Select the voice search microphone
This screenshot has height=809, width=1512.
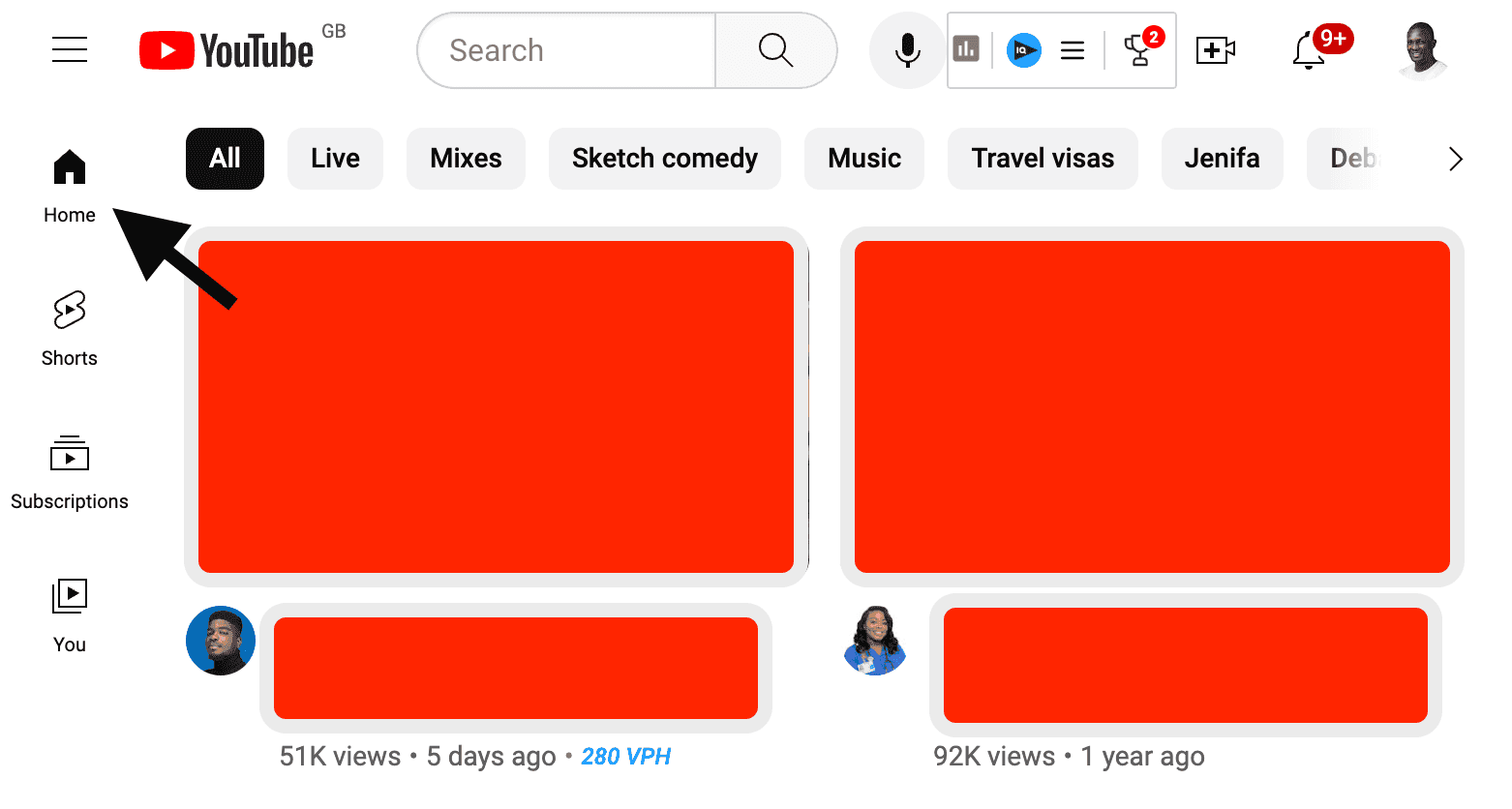(x=906, y=50)
